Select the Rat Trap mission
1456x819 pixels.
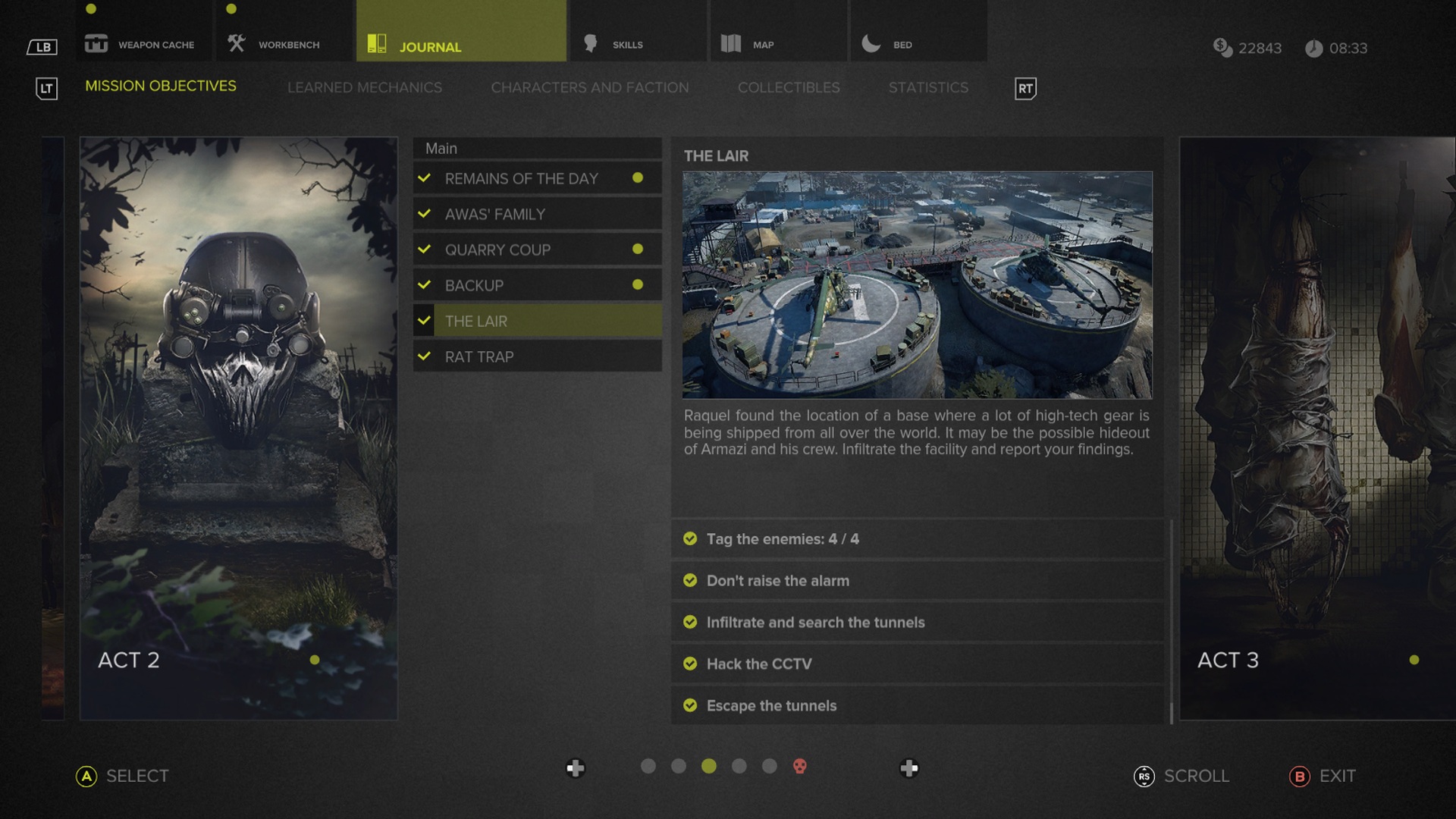(x=538, y=356)
